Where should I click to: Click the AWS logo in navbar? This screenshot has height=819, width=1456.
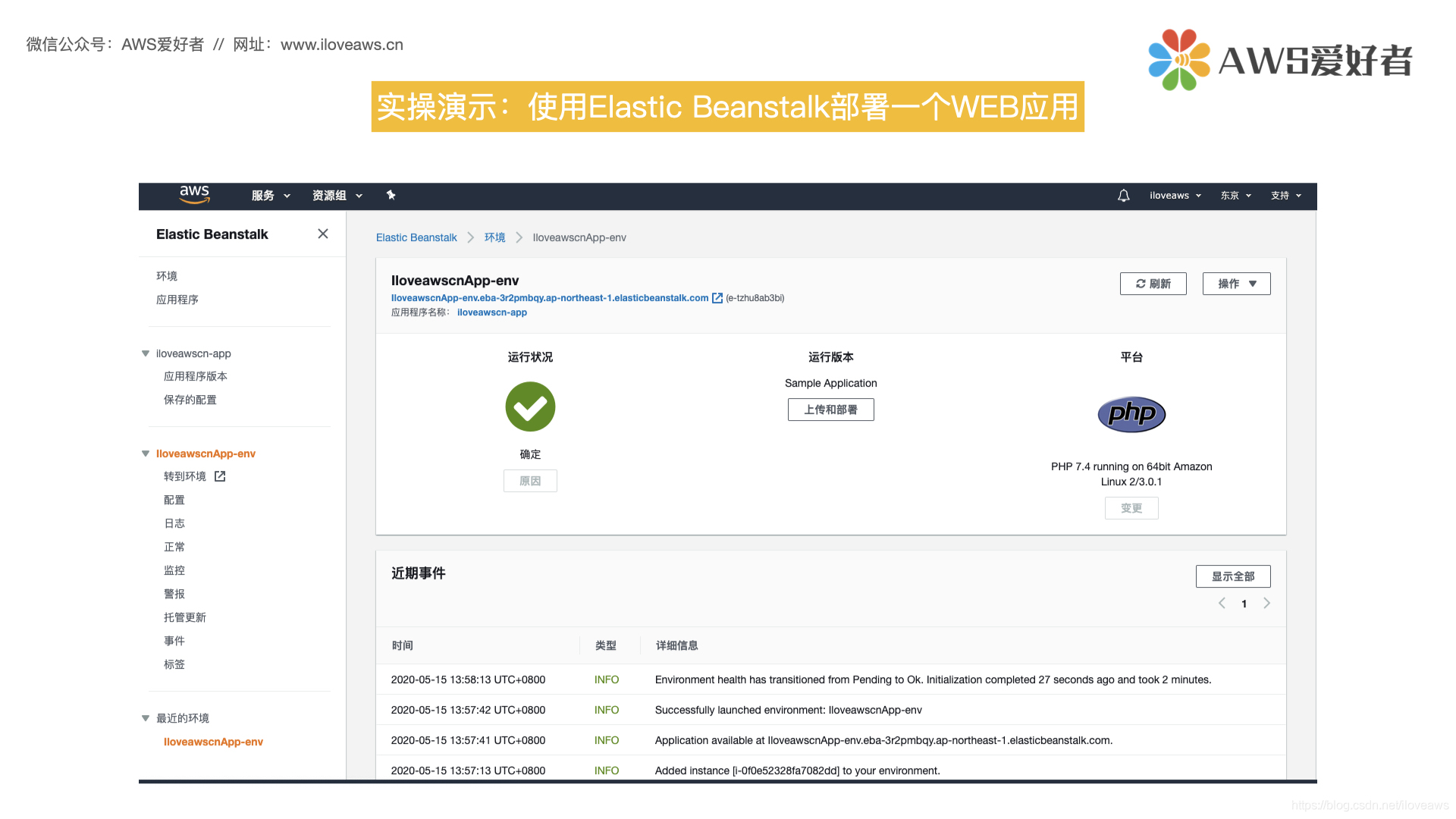(194, 195)
